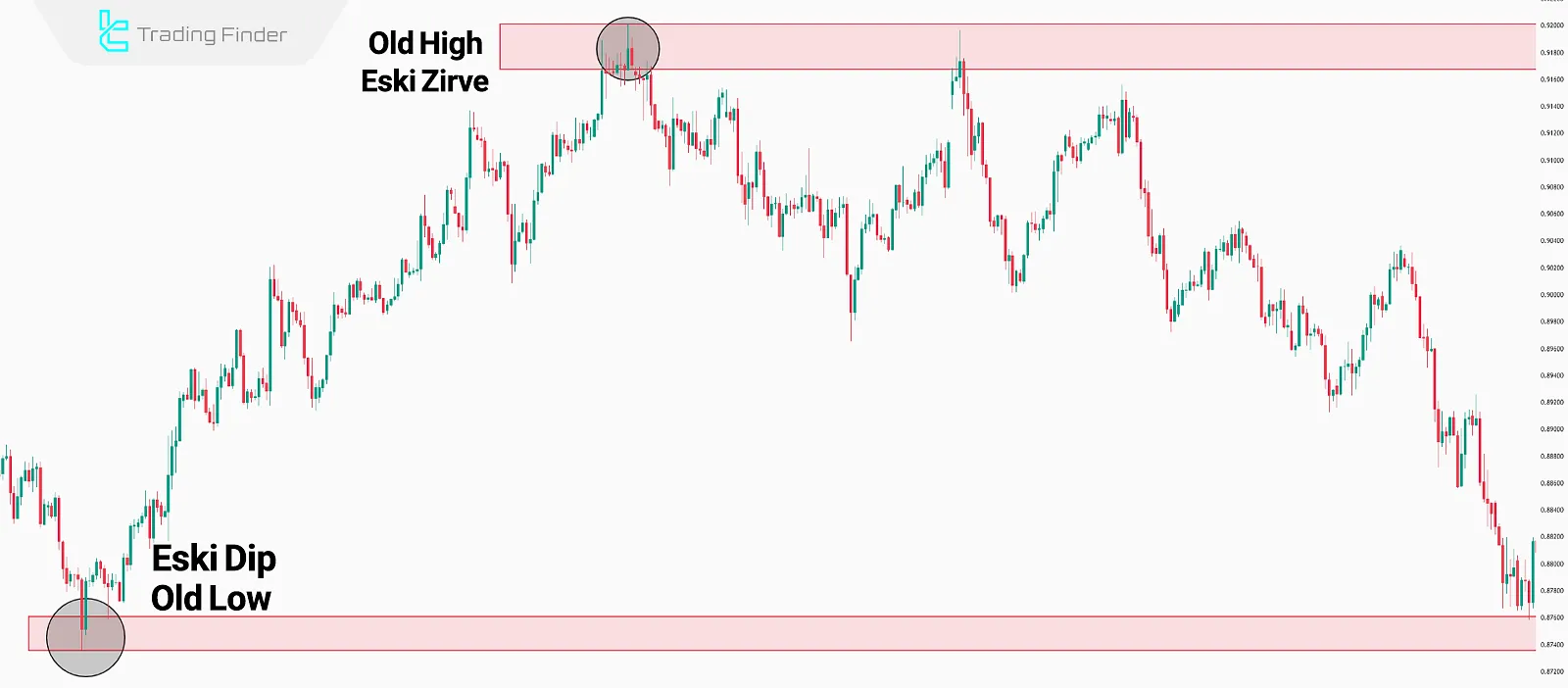Click the 0.88000 price axis label

(x=1551, y=564)
